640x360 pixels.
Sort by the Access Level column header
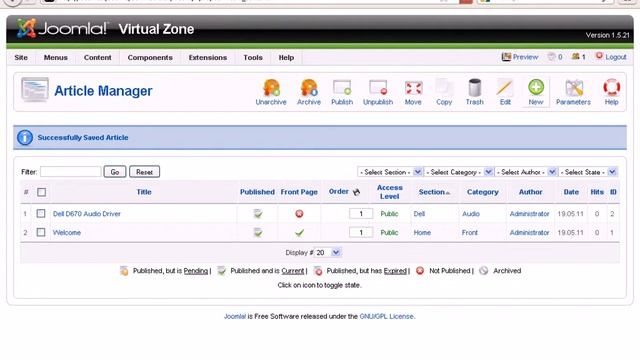(x=389, y=192)
